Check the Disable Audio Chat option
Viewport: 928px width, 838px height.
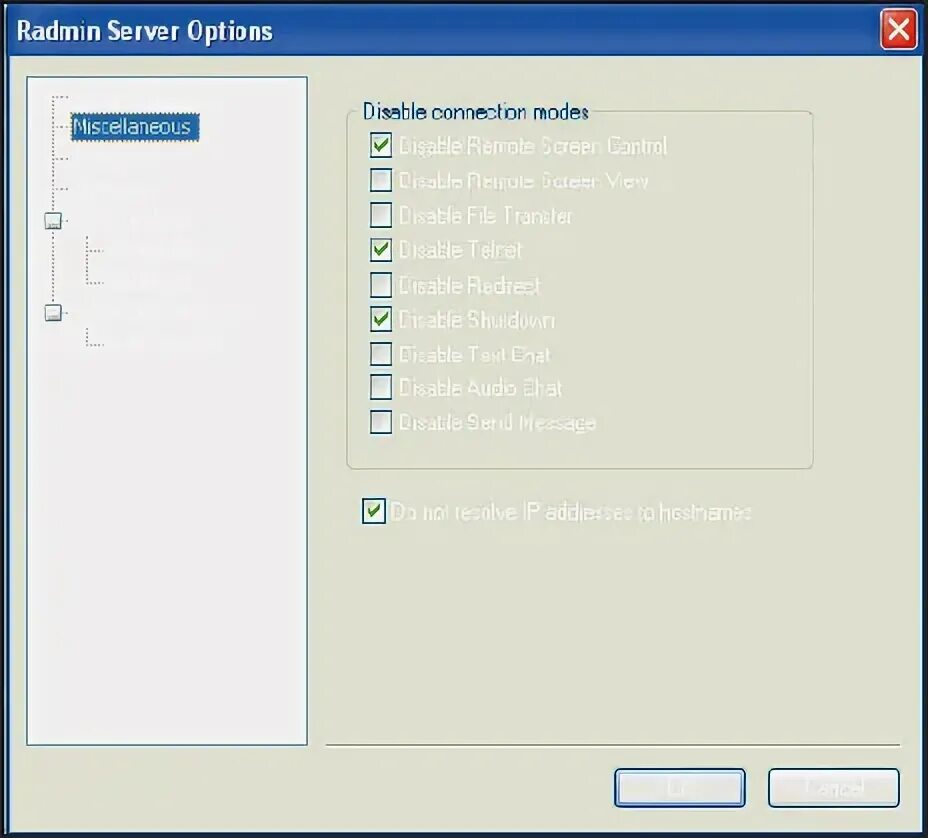(x=381, y=388)
